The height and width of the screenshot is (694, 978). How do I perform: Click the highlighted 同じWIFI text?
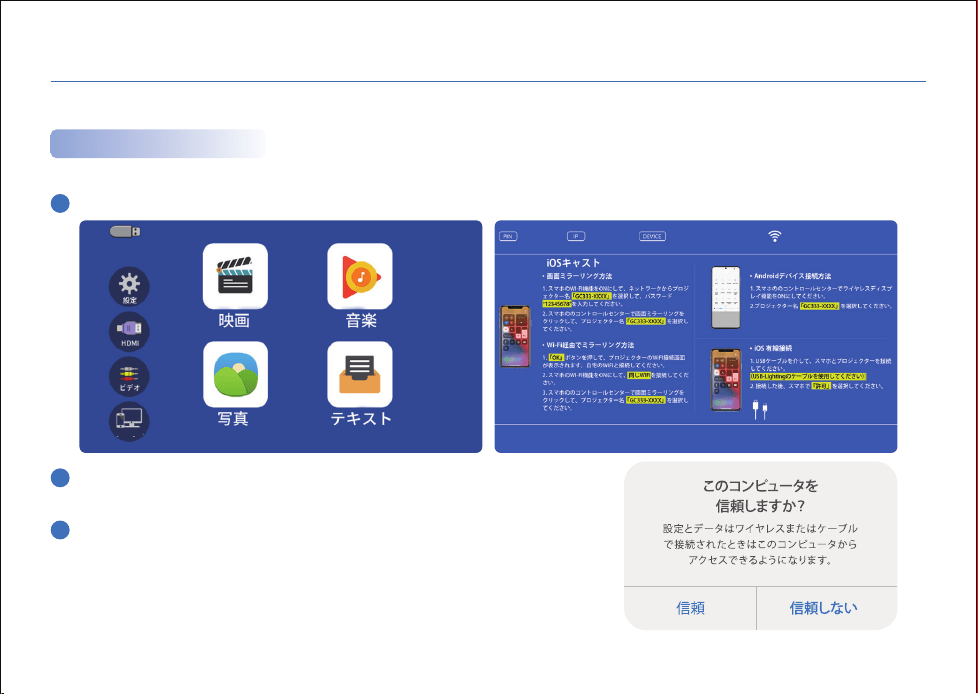point(639,375)
